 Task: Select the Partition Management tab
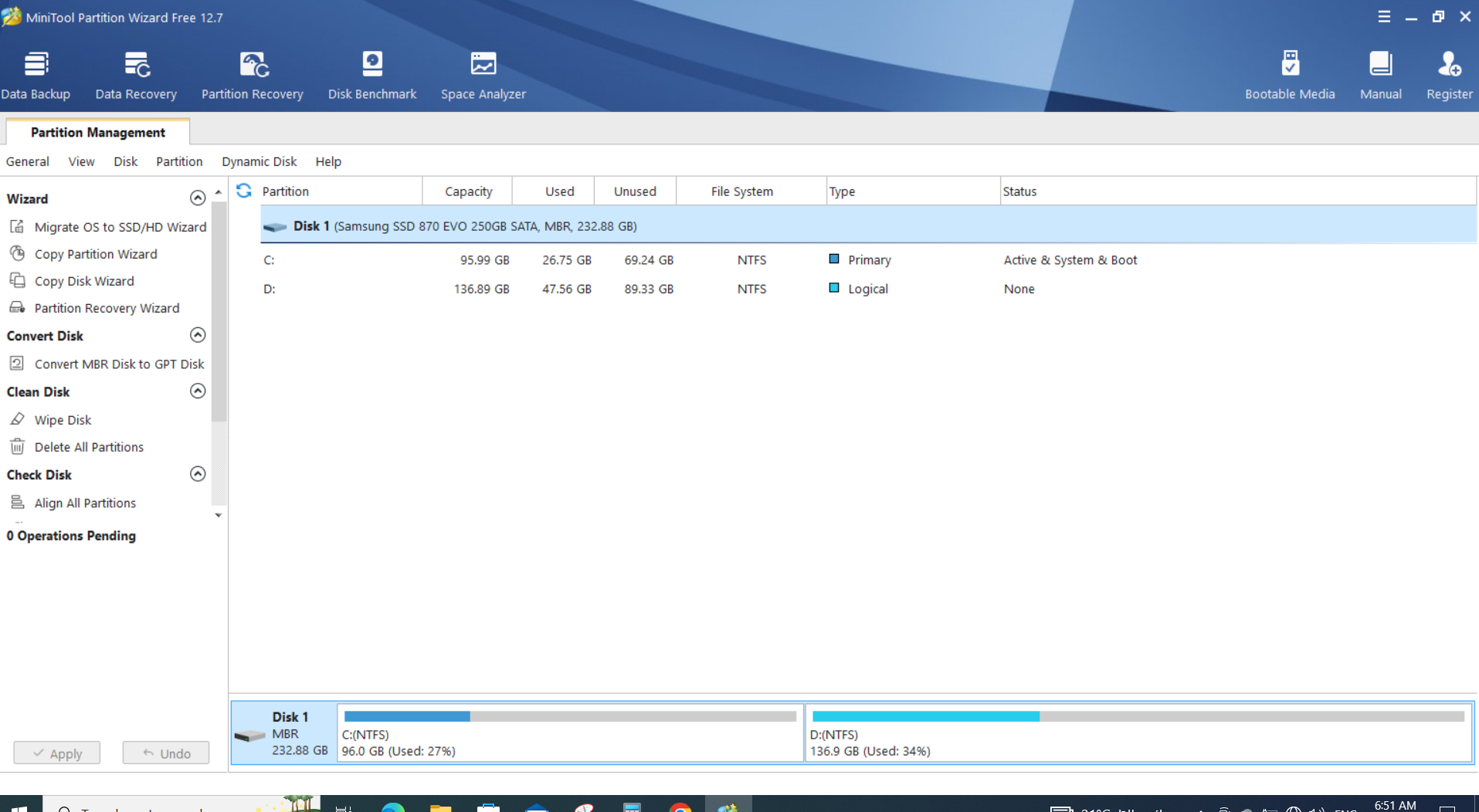[98, 132]
